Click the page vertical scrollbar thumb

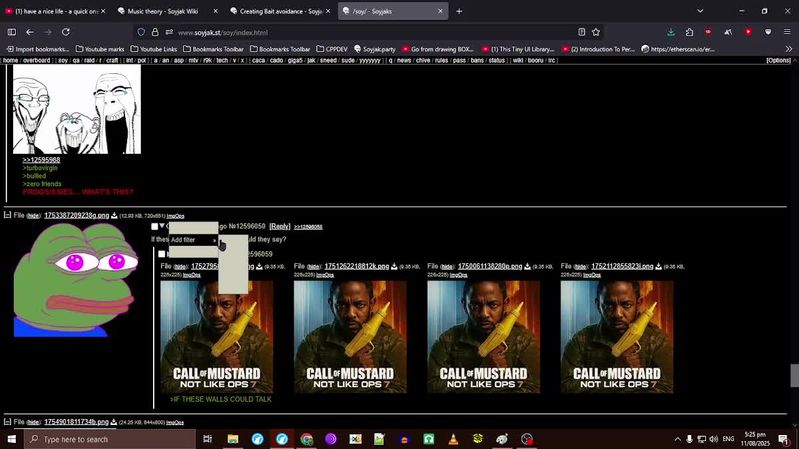(x=794, y=375)
